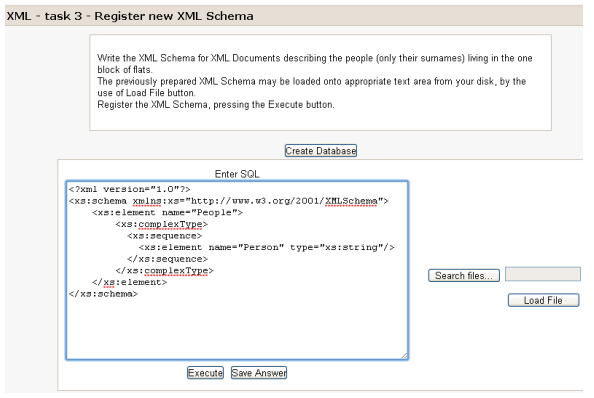Click the Create Database button

(320, 151)
